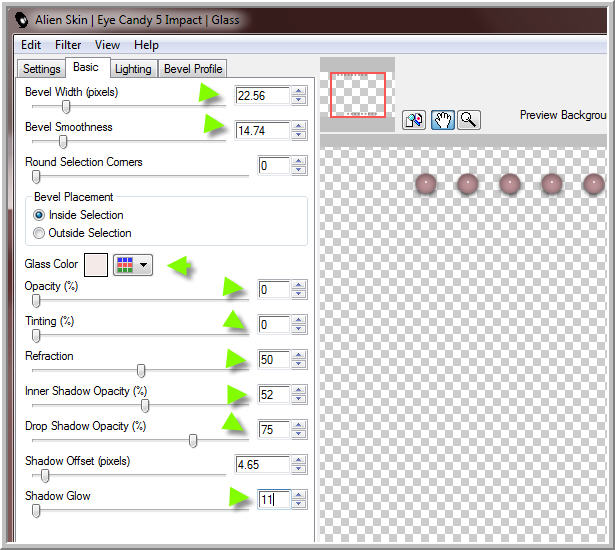Screen dimensions: 615x550
Task: Click the Refraction value field
Action: [x=274, y=359]
